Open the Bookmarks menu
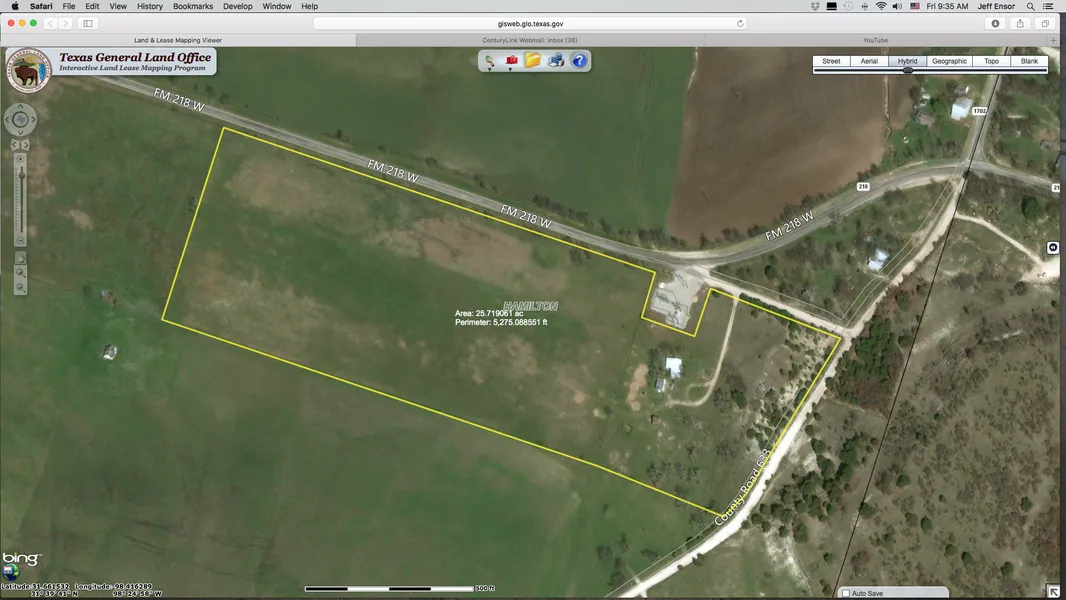1066x600 pixels. pos(192,6)
